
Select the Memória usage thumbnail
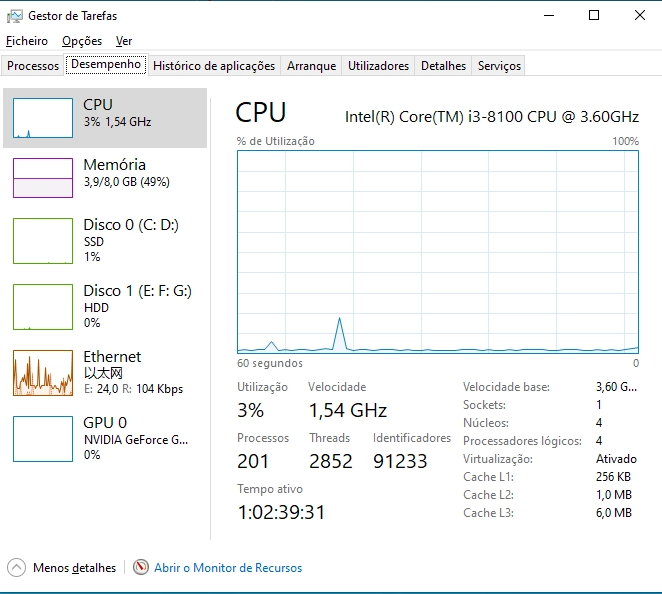43,178
